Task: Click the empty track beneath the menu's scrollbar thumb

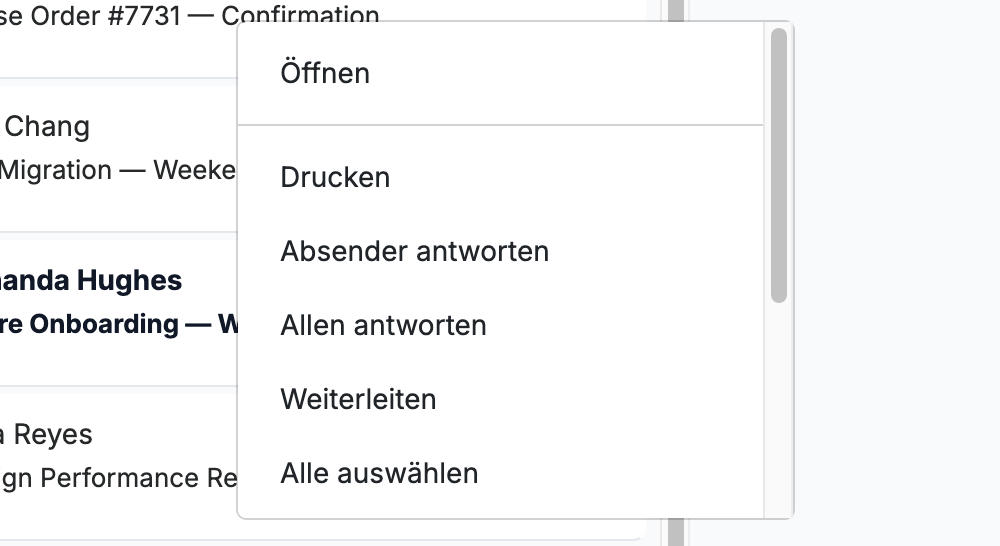Action: (x=779, y=408)
